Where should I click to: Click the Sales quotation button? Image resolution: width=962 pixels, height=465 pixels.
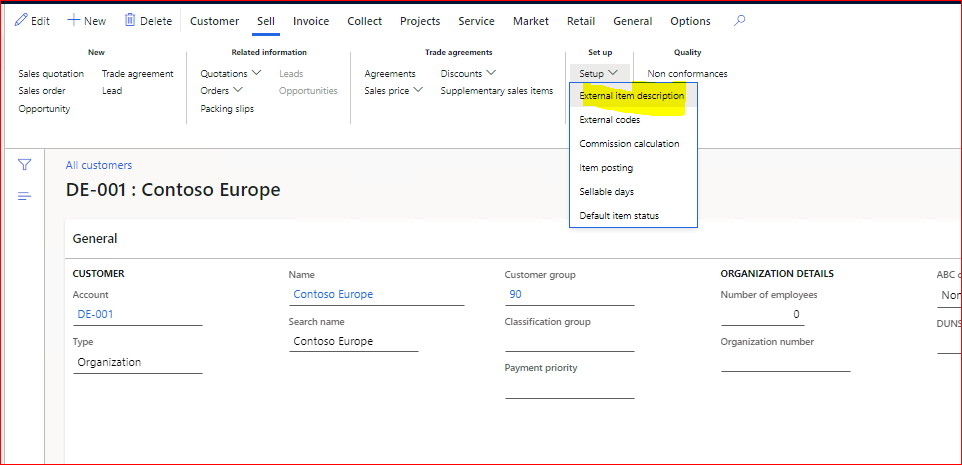point(51,73)
